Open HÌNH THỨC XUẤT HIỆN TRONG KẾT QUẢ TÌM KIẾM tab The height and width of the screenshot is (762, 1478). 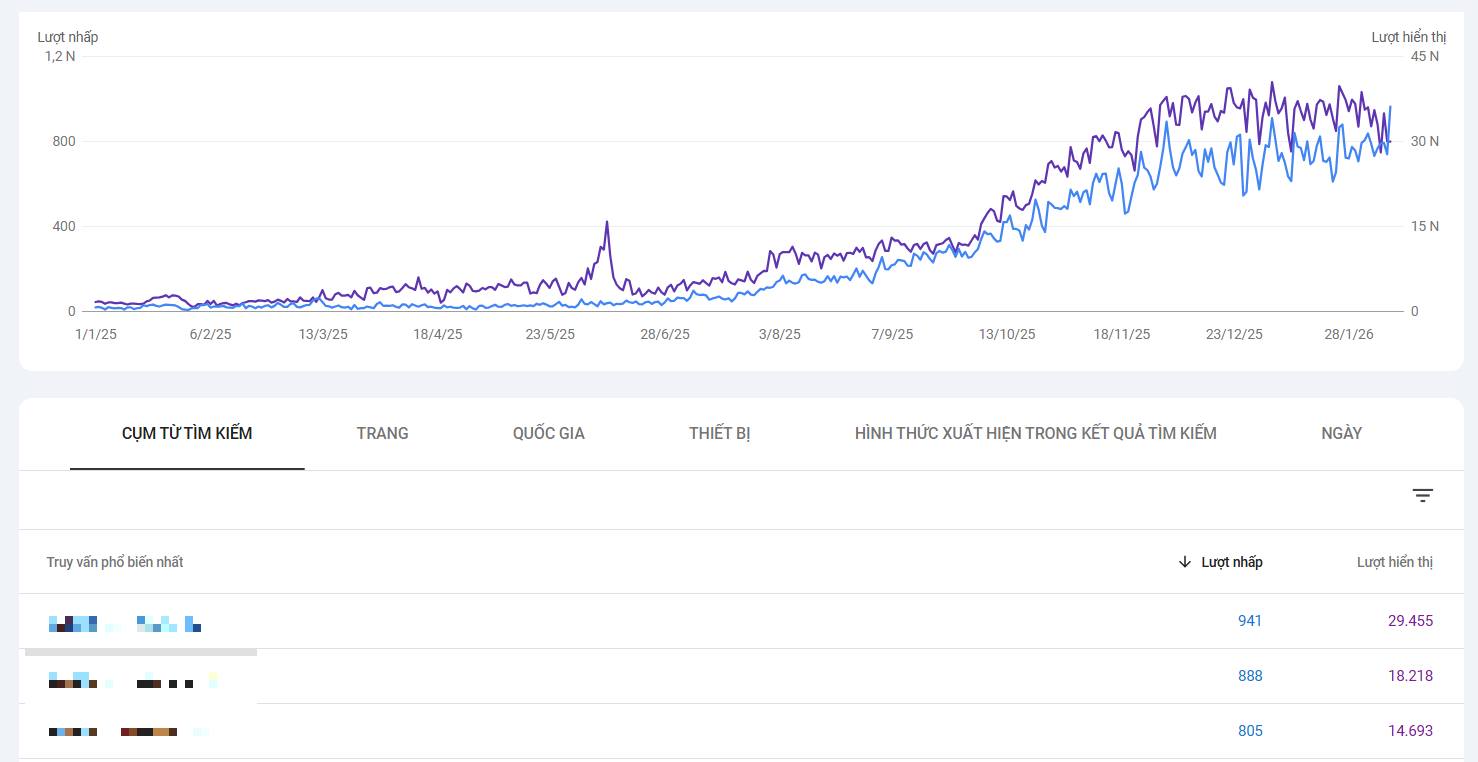(1035, 433)
